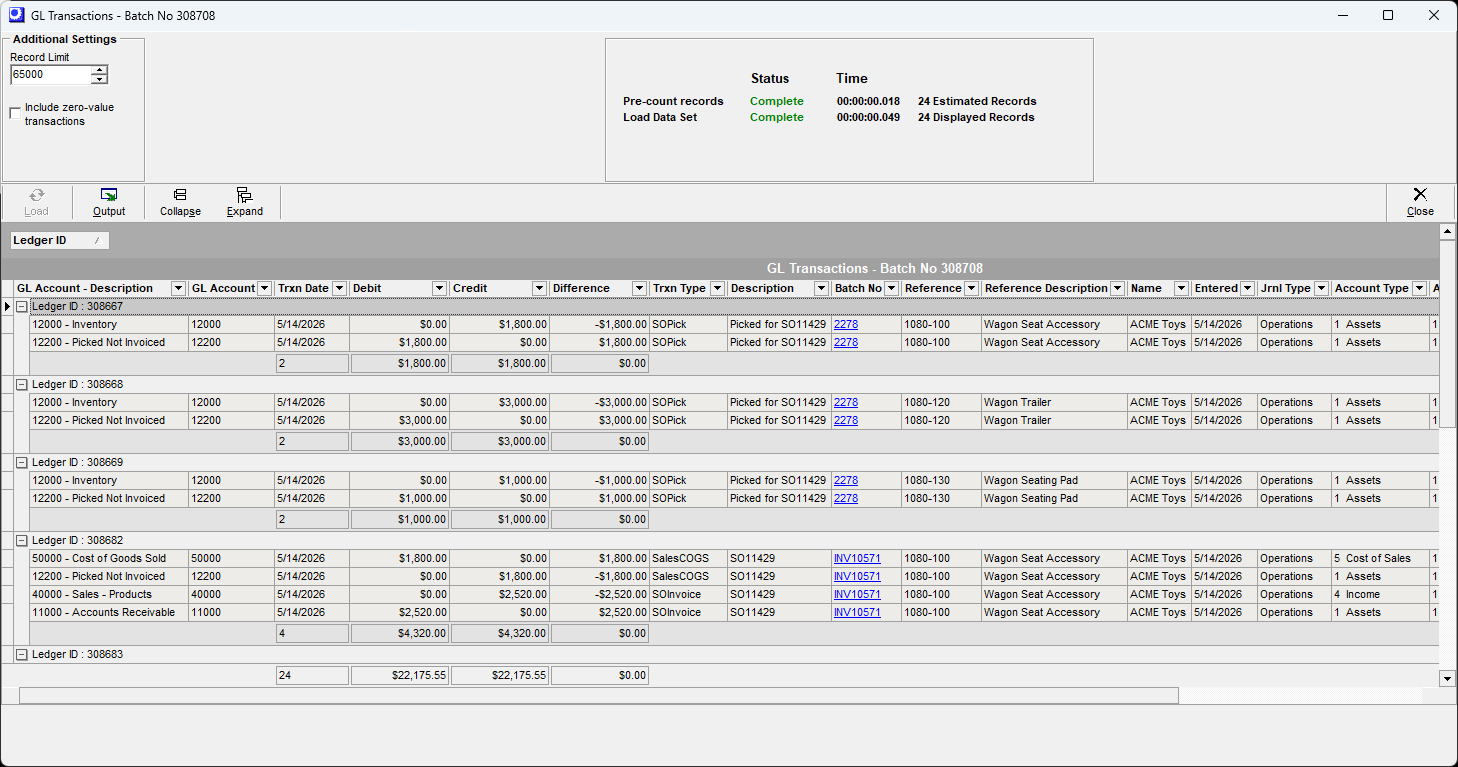Click the grayed-out Load toolbar icon
Screen dimensions: 1458x767
point(36,195)
